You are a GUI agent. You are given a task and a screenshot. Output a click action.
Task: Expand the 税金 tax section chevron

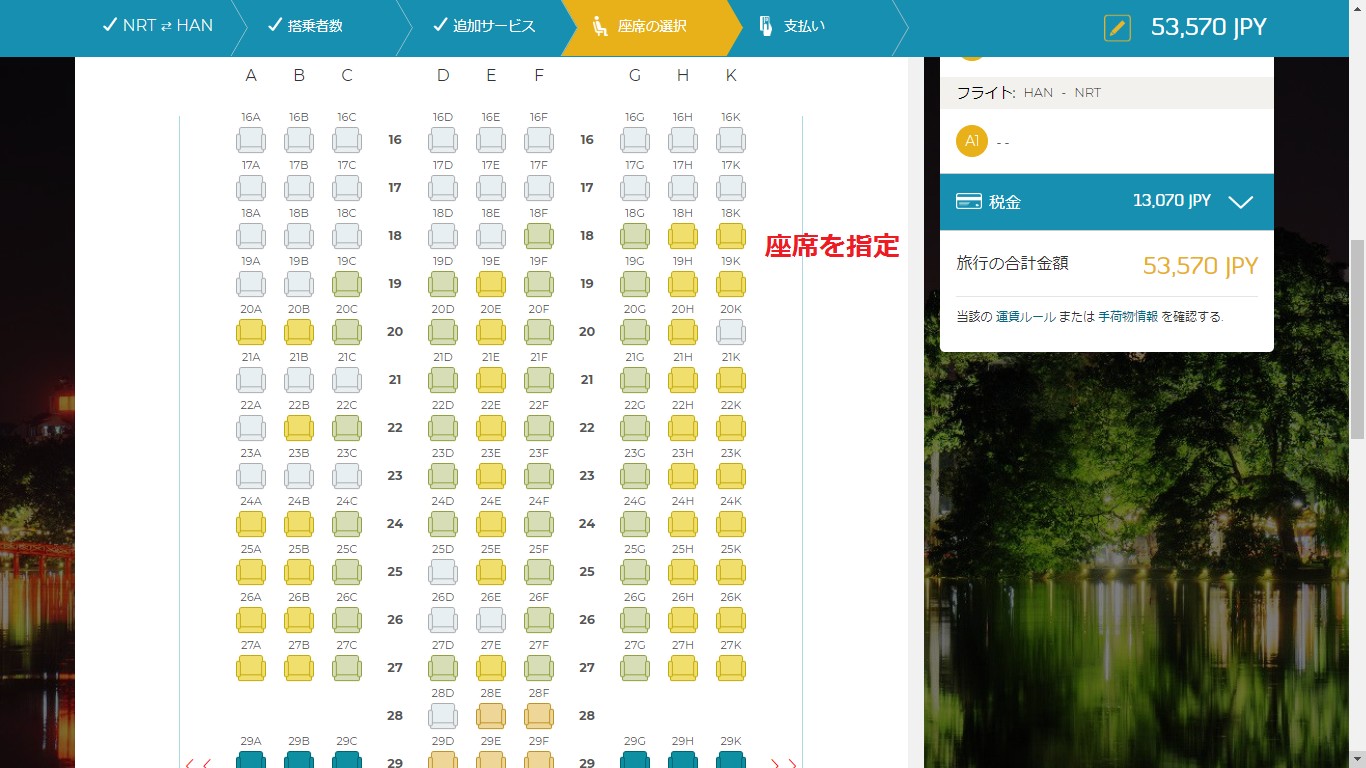tap(1240, 202)
